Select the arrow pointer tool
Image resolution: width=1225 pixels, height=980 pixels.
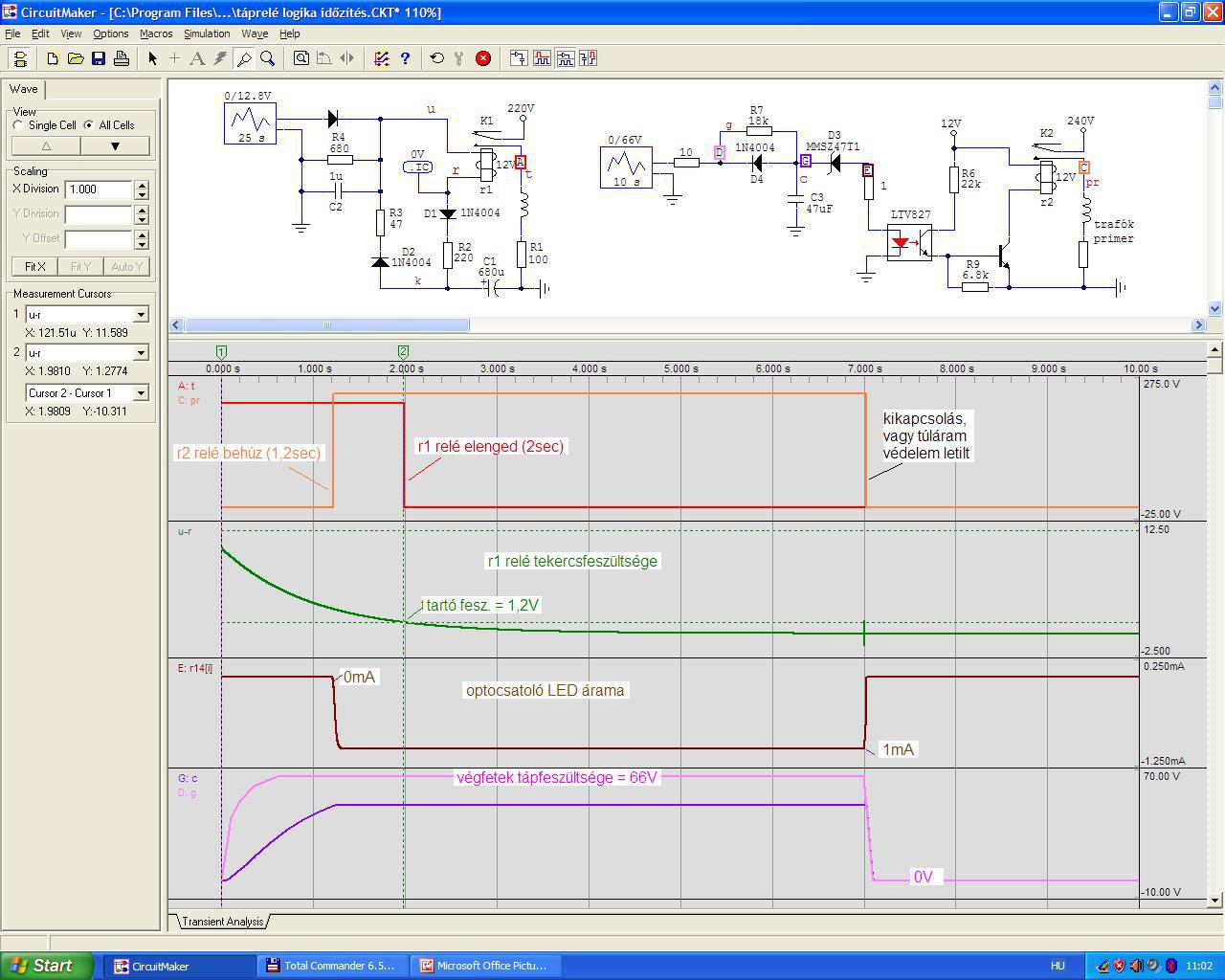[x=152, y=58]
